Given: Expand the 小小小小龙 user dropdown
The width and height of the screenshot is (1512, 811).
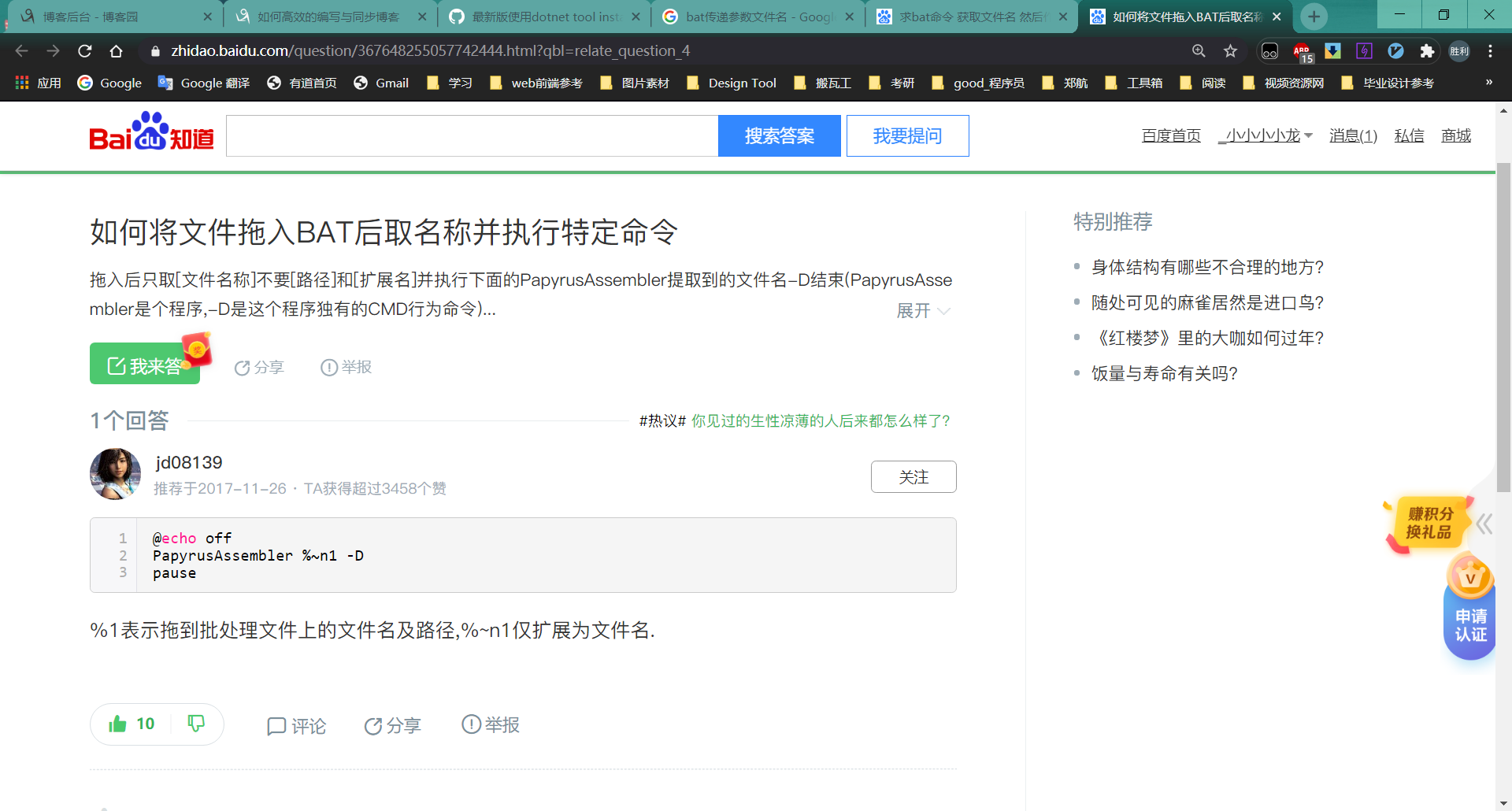Looking at the screenshot, I should click(1265, 135).
